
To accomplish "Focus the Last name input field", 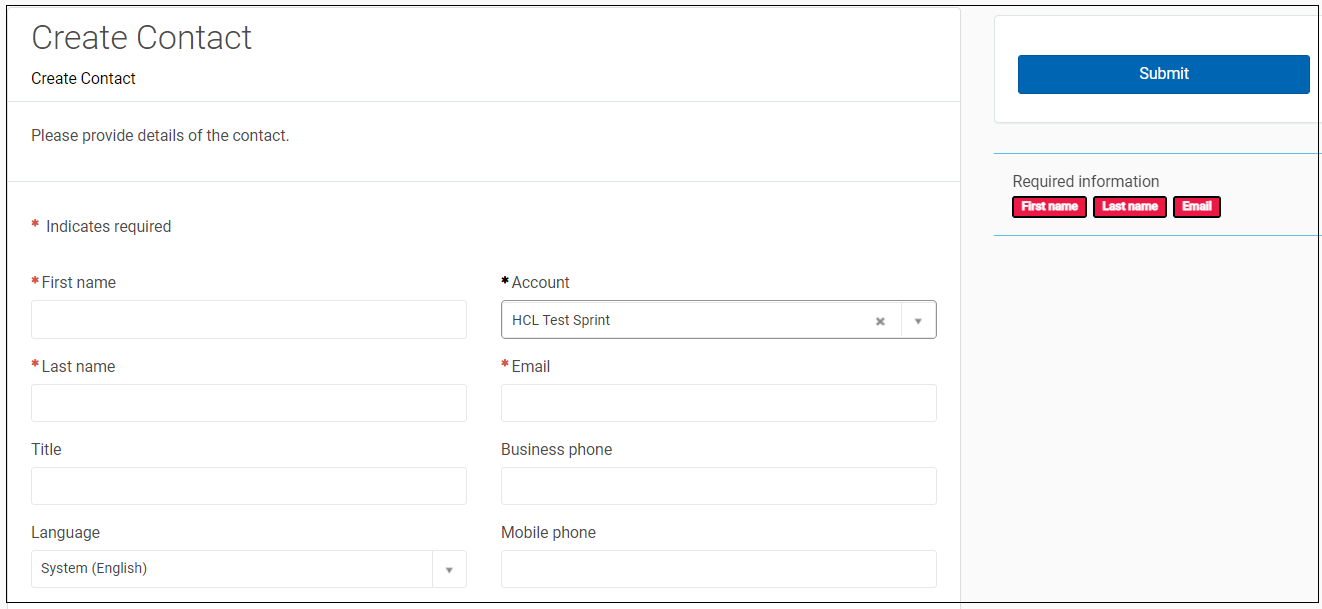I will pos(249,403).
